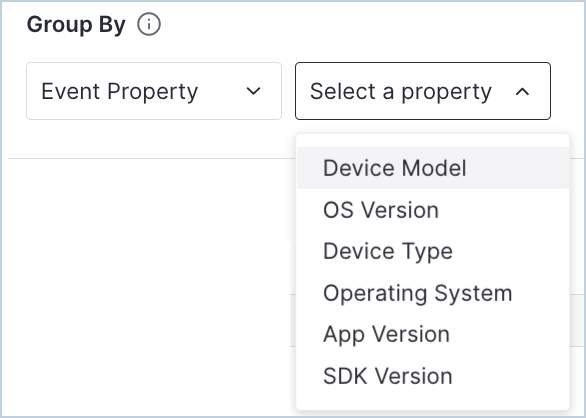Open the Group By info icon
This screenshot has width=586, height=418.
tap(149, 25)
